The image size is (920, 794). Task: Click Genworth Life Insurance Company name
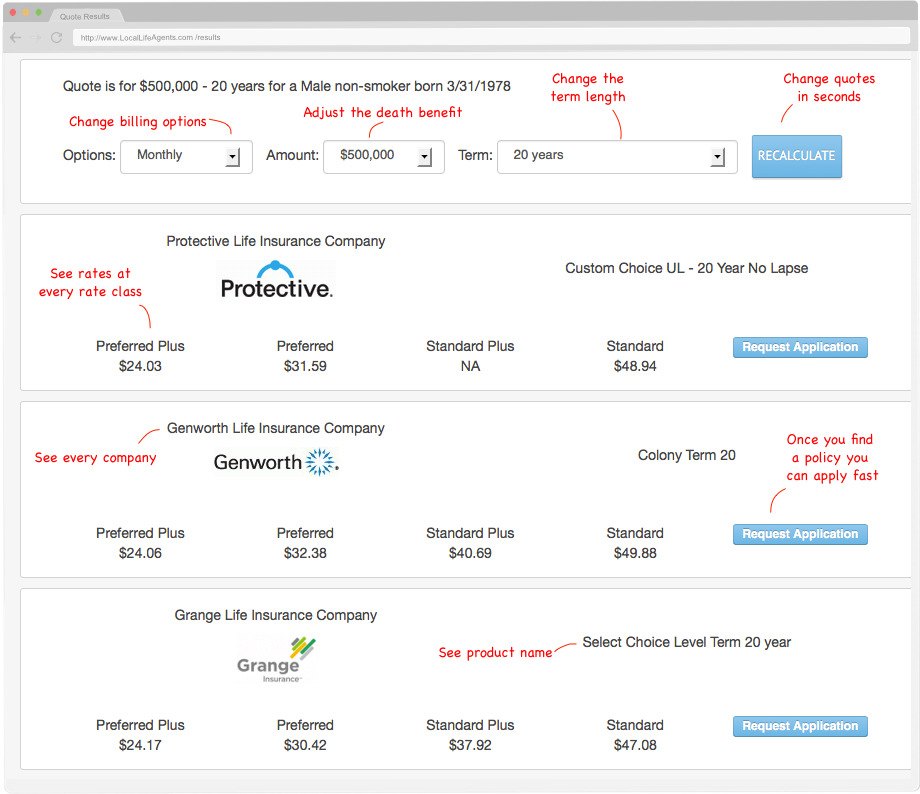(x=276, y=428)
